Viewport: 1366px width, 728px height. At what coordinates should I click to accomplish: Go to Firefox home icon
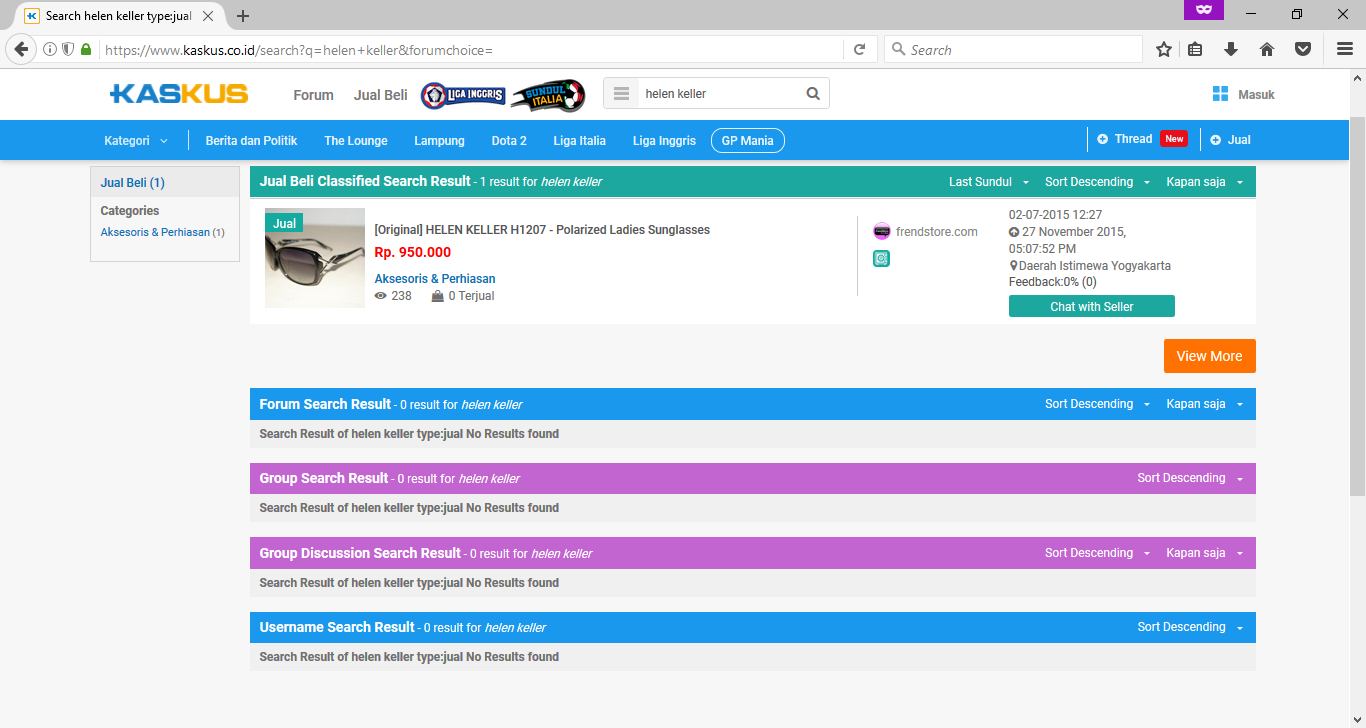[x=1267, y=49]
